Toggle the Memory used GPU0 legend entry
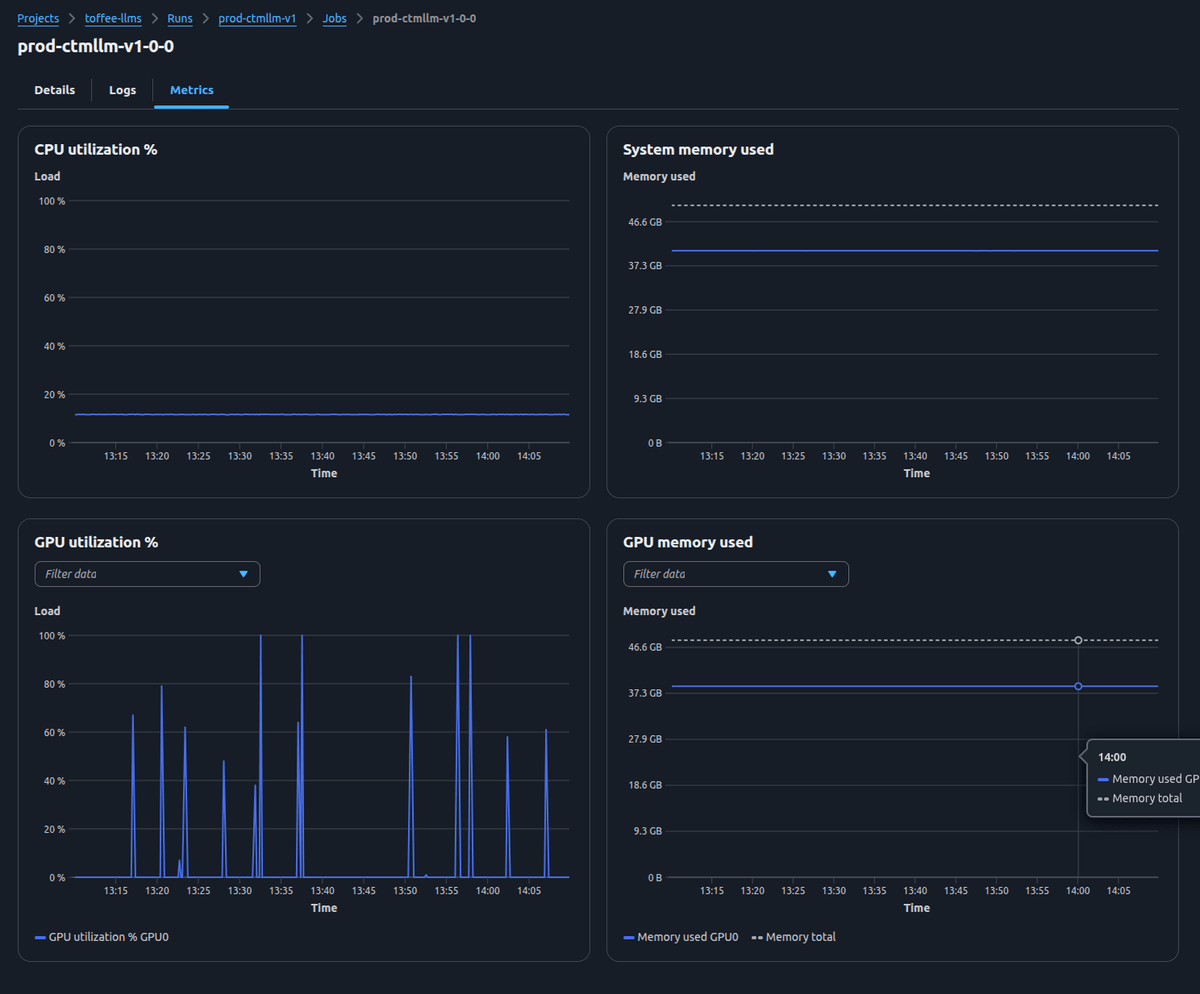The height and width of the screenshot is (994, 1200). point(680,937)
